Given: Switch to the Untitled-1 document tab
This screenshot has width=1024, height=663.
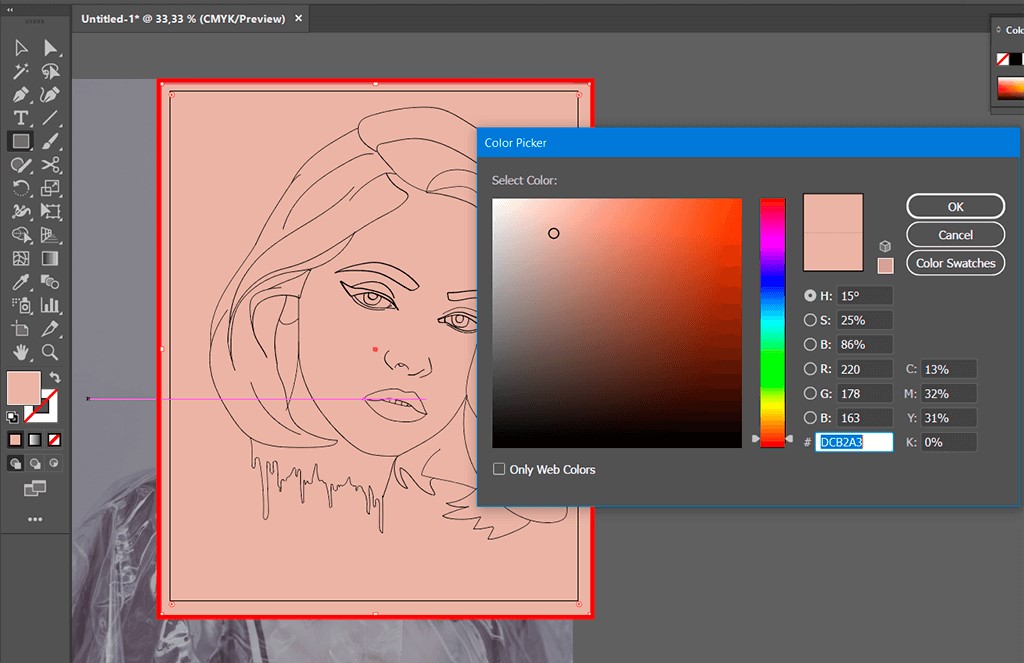Looking at the screenshot, I should [x=183, y=19].
